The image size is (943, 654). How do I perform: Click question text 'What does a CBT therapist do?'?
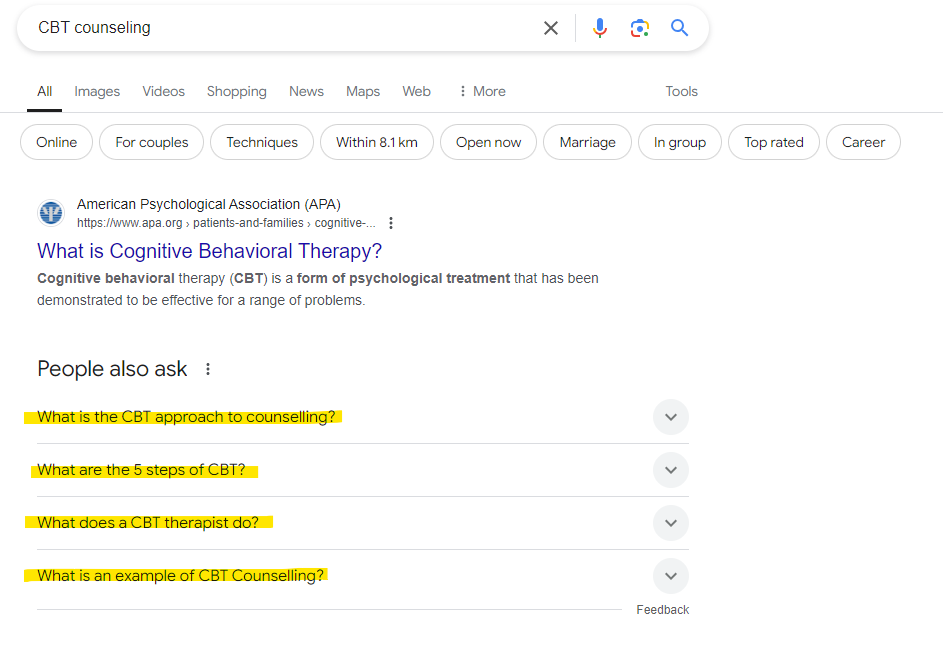click(x=148, y=523)
